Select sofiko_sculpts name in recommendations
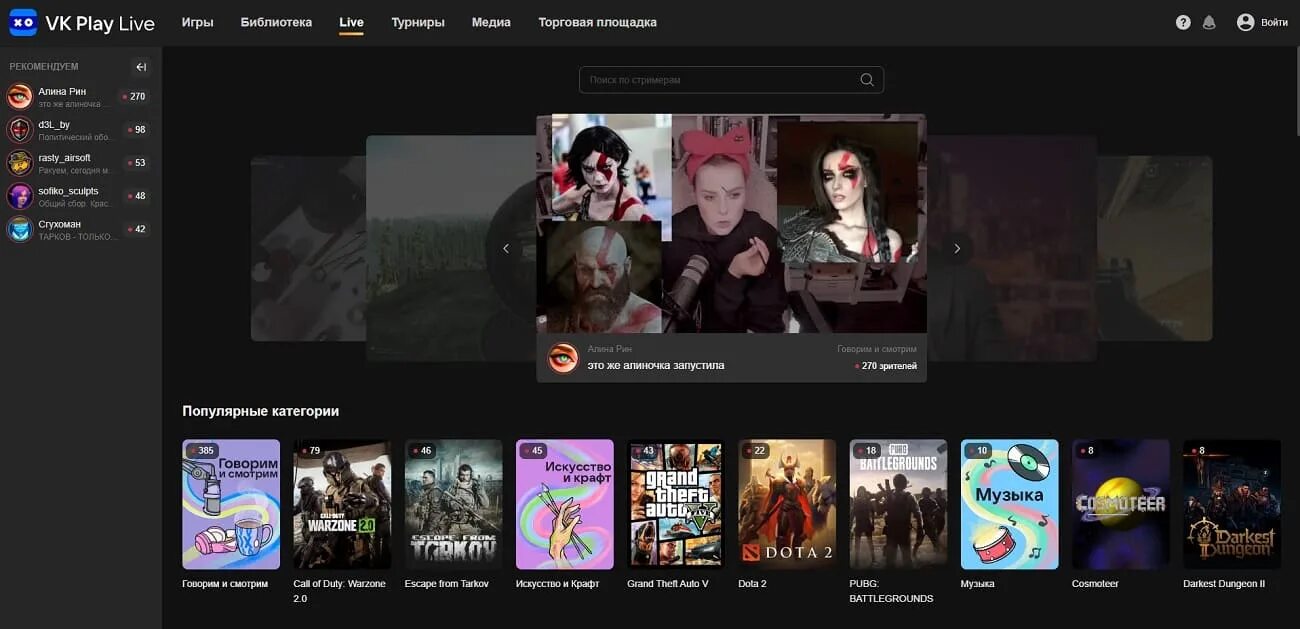The image size is (1300, 629). [68, 190]
